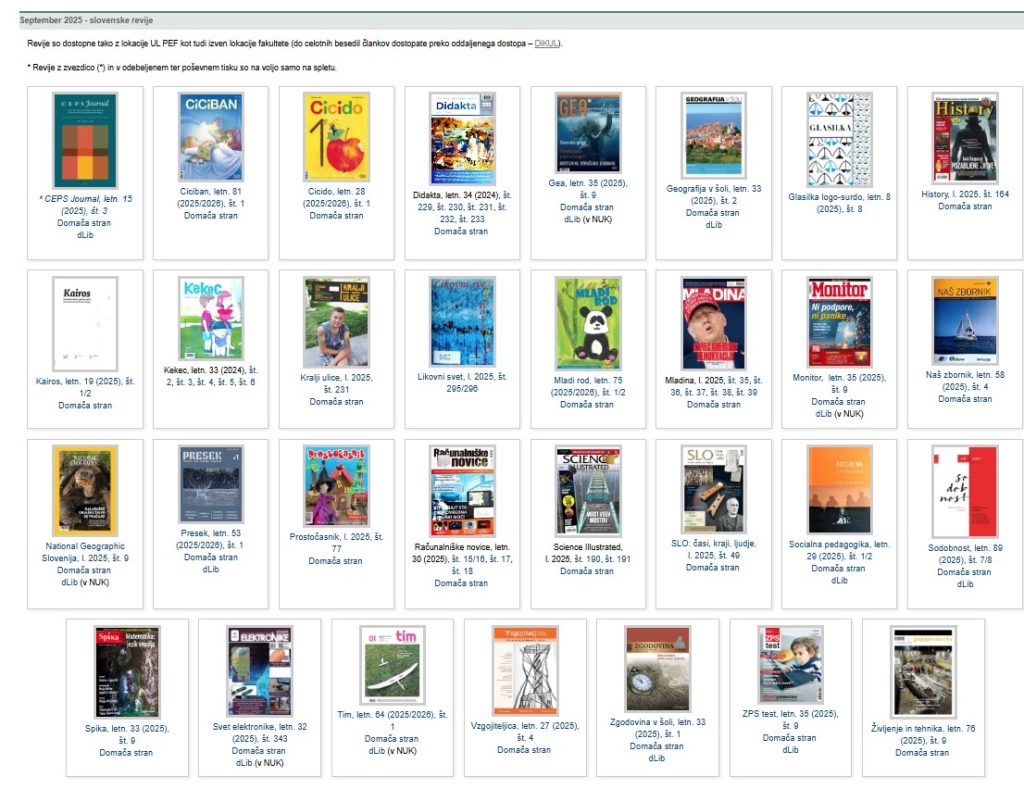Open dLib (v NUK) under National Geographic Slovenija

coord(85,582)
